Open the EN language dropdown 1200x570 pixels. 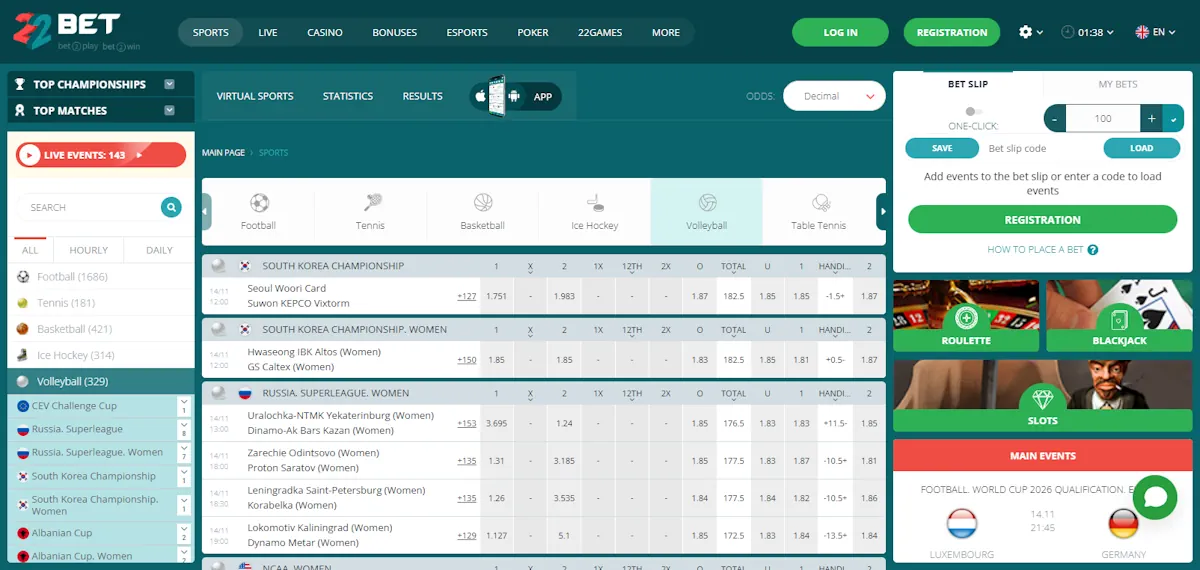tap(1156, 32)
